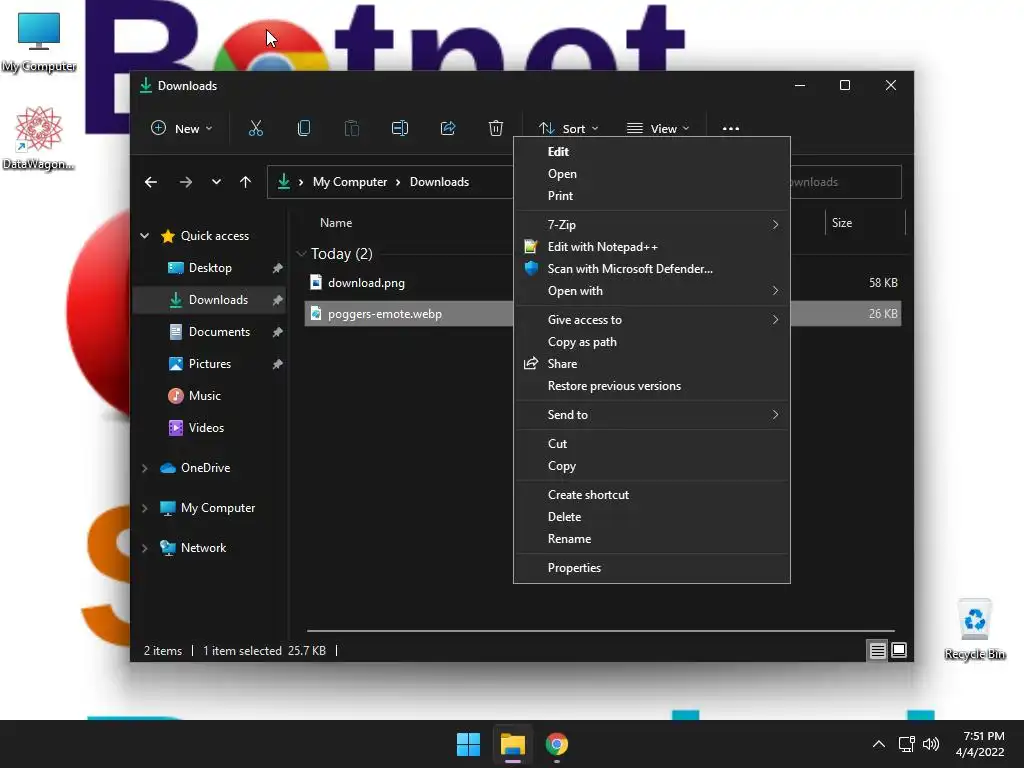
Task: Expand the Network tree node
Action: (145, 548)
